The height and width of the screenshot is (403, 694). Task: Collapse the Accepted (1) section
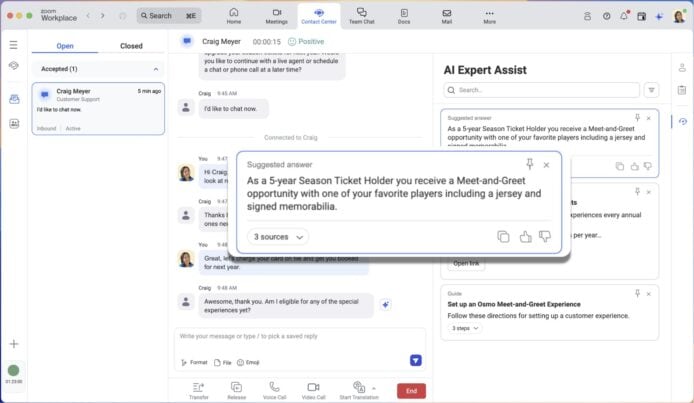point(155,68)
